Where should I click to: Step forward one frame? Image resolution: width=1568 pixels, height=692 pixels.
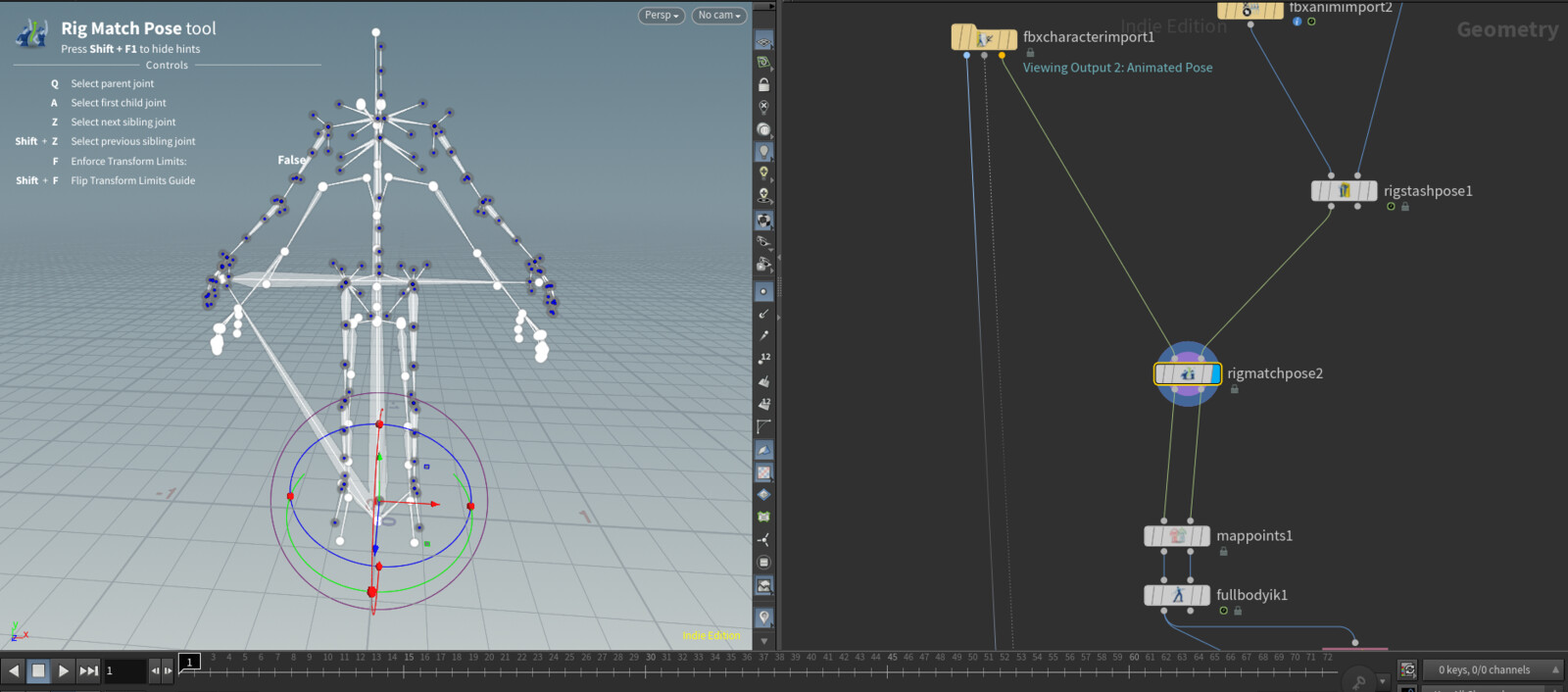point(168,670)
